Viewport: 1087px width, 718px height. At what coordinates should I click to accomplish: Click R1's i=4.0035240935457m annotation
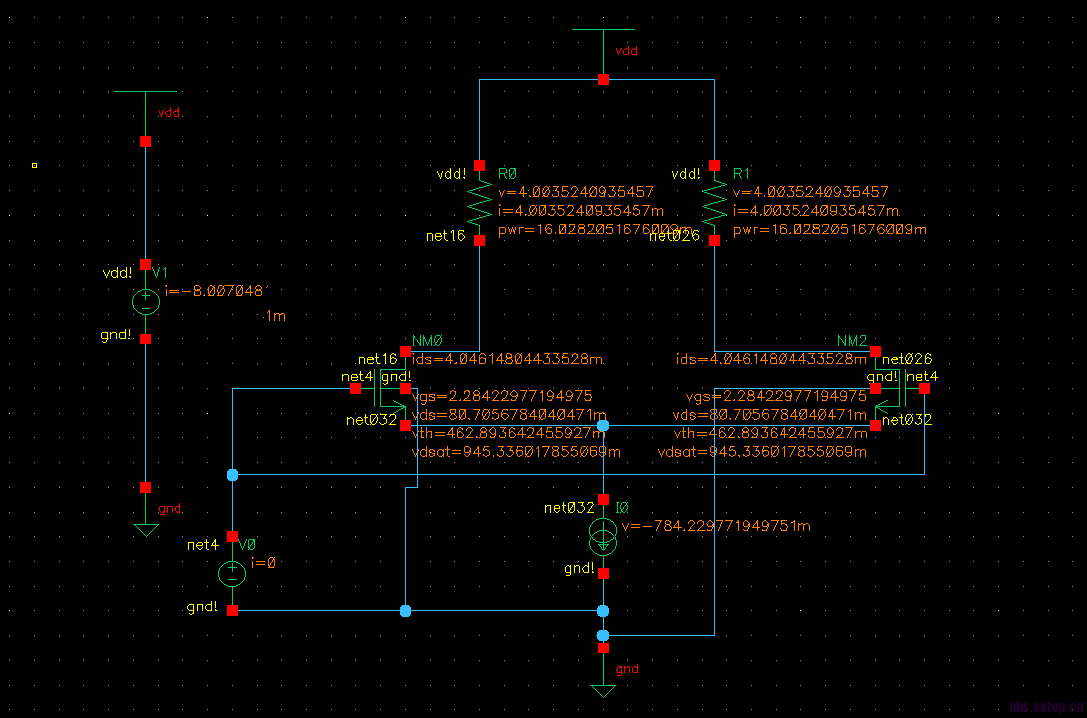point(816,211)
